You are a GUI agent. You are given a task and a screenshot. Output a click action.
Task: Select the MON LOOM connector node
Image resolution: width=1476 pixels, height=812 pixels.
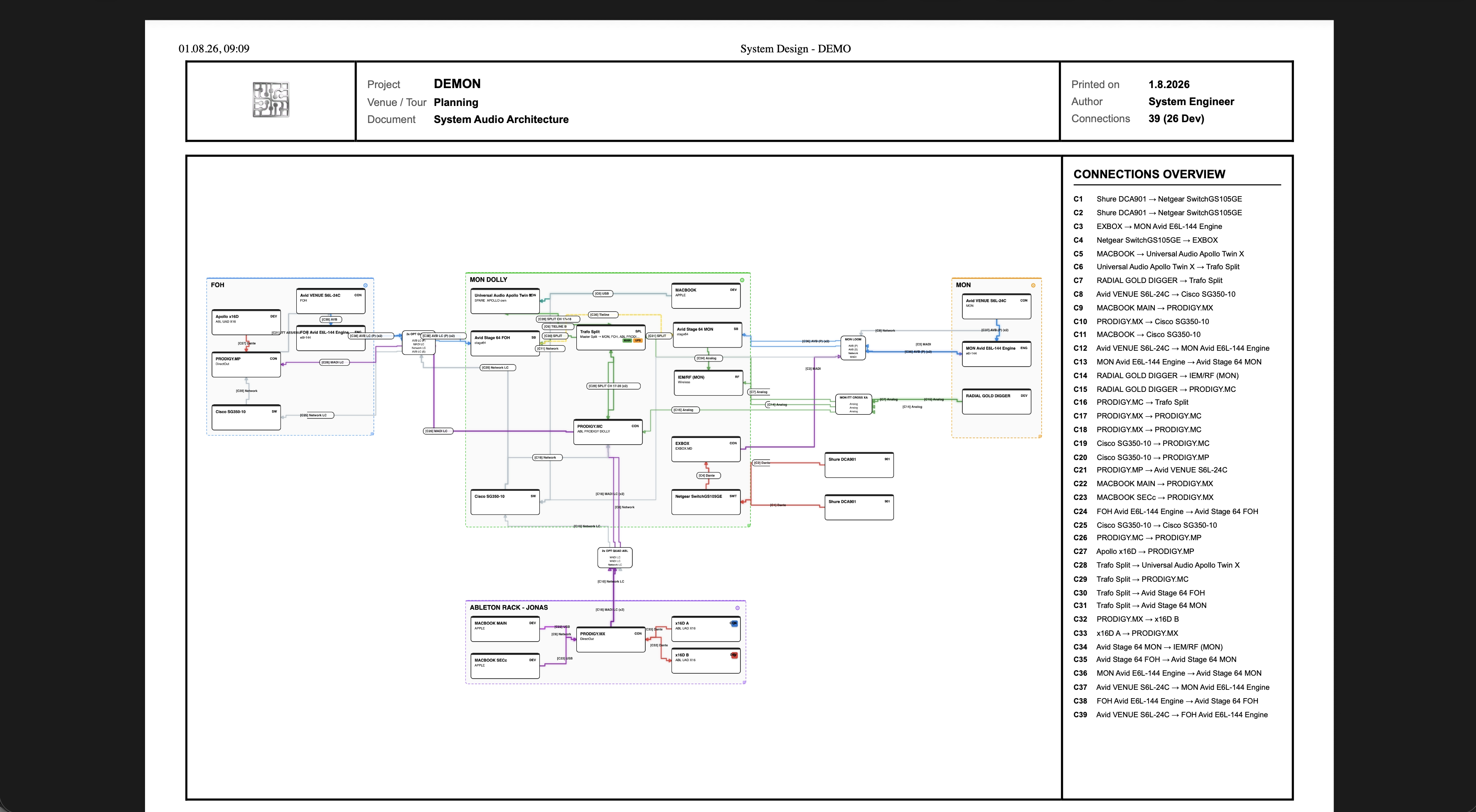click(x=853, y=348)
